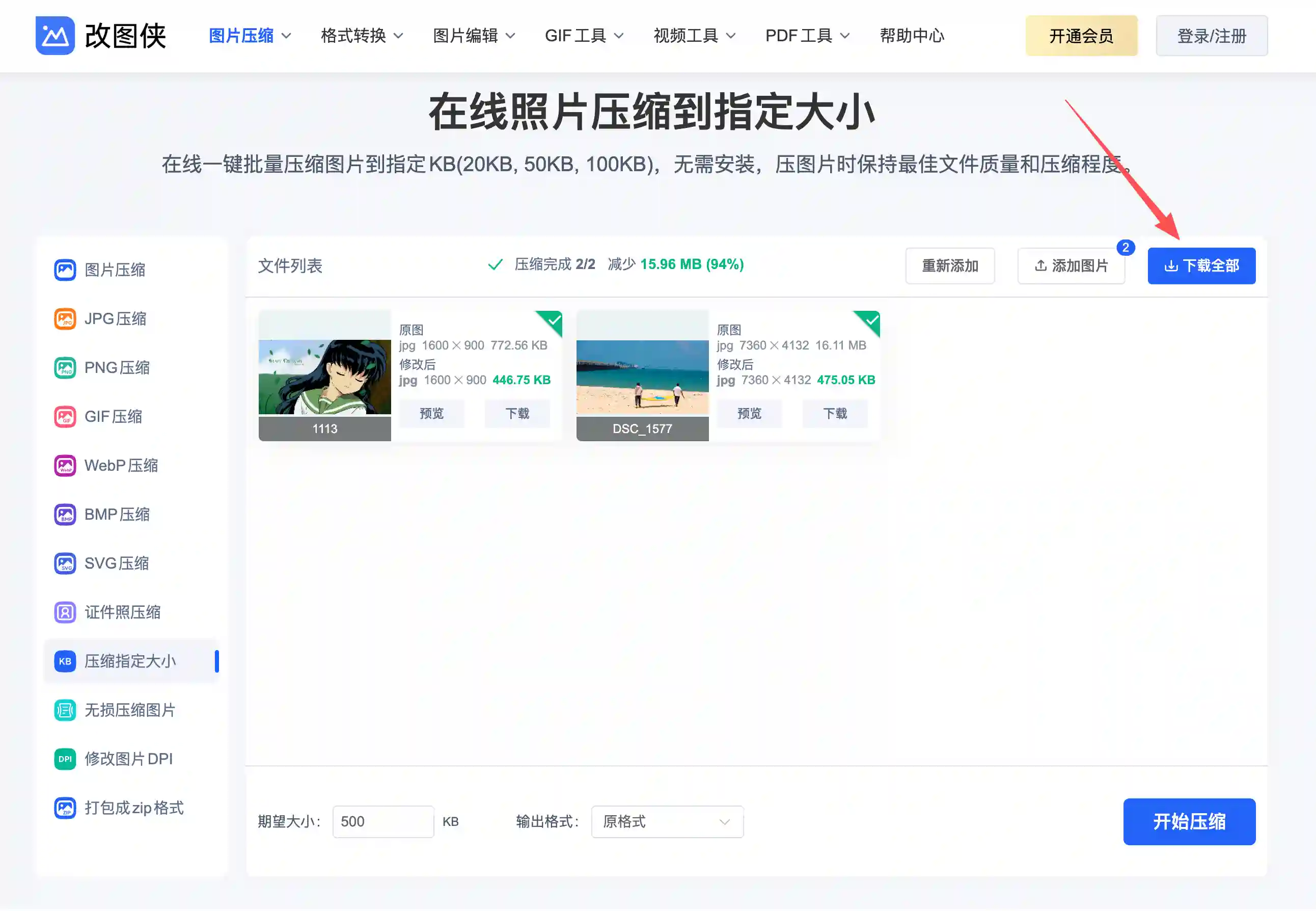Viewport: 1316px width, 911px height.
Task: Open the GIF压缩 tool
Action: (114, 416)
